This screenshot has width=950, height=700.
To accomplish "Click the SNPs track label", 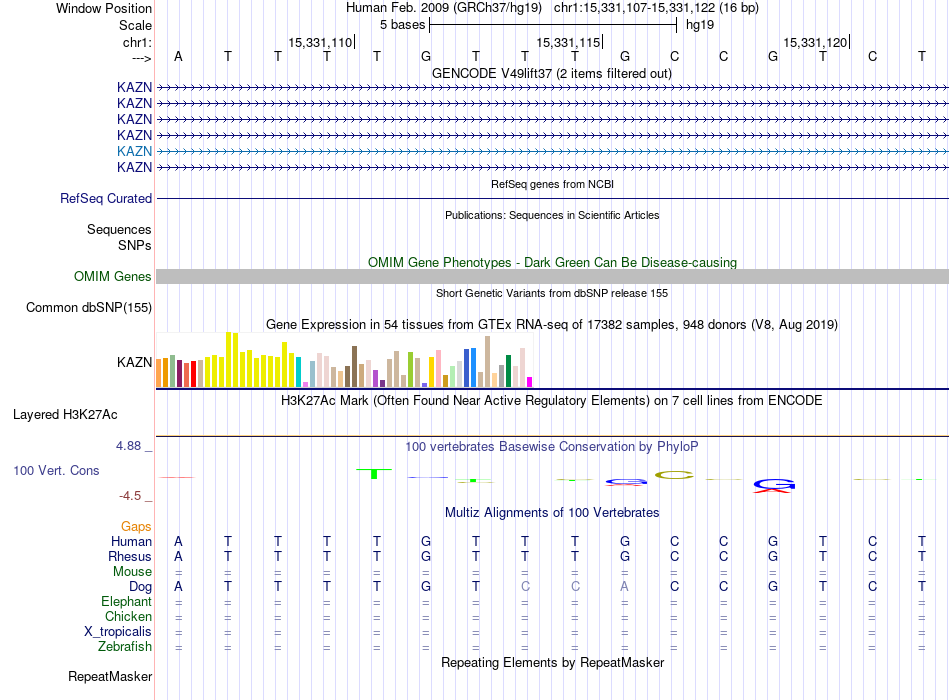I will [x=135, y=245].
